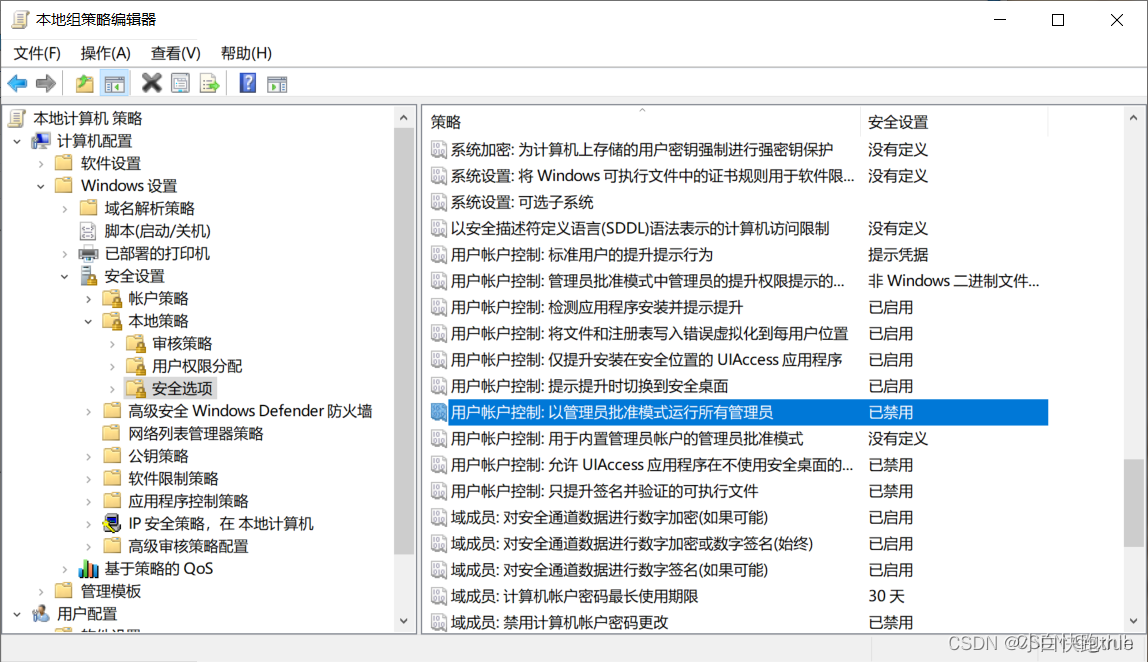Select 系统加密: 为计算机上存储的用户密钥强制进行强密钥保护

point(641,149)
